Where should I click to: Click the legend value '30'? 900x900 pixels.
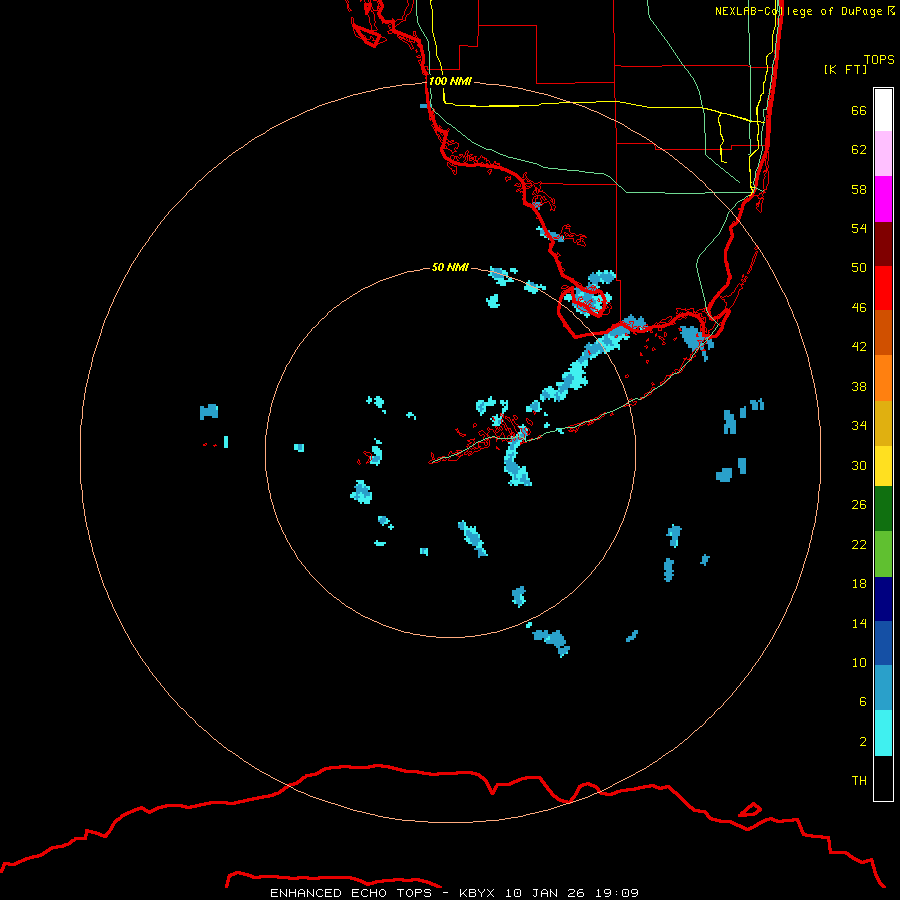(x=859, y=465)
